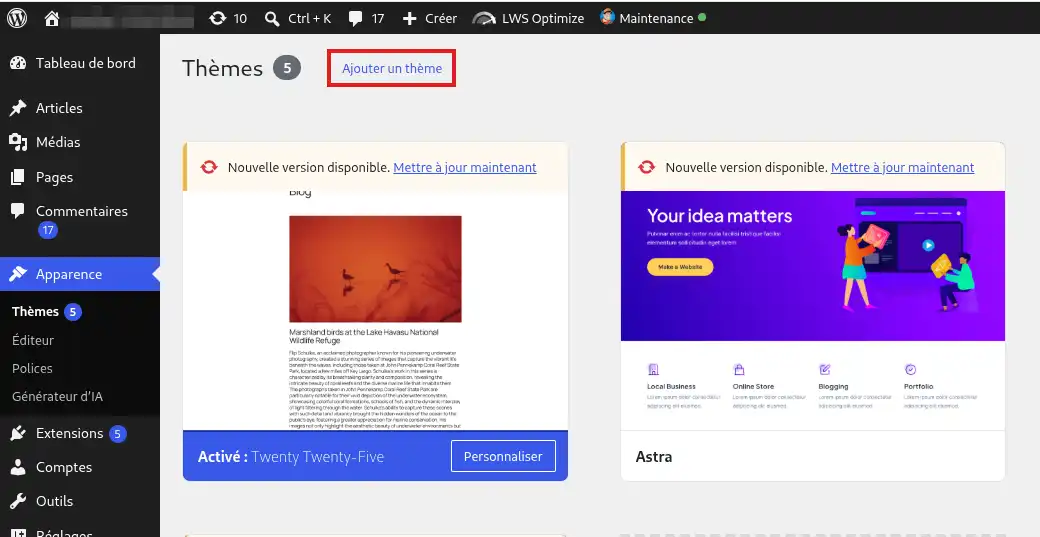Click the Articles pin icon
This screenshot has height=537, width=1040.
coord(18,108)
